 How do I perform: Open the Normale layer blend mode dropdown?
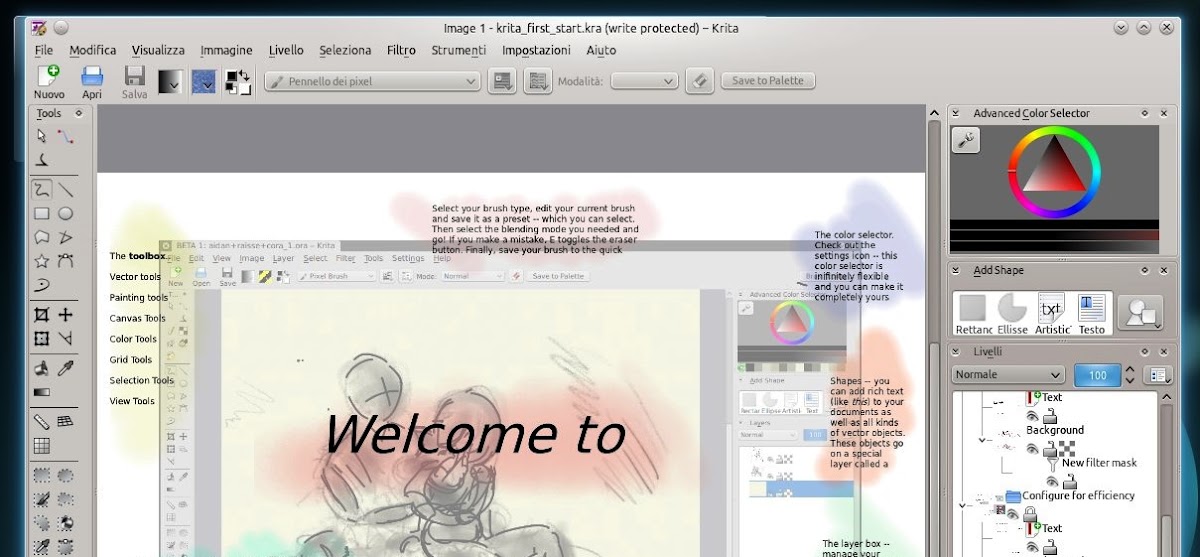(1008, 375)
